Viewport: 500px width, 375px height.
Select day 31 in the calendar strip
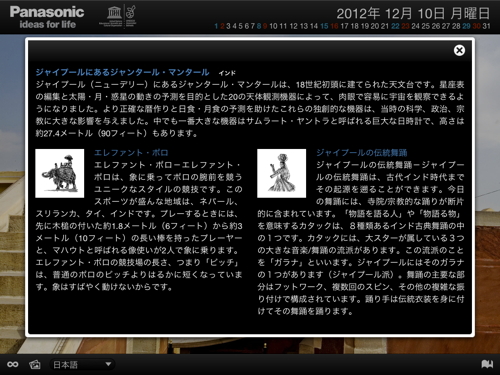487,26
